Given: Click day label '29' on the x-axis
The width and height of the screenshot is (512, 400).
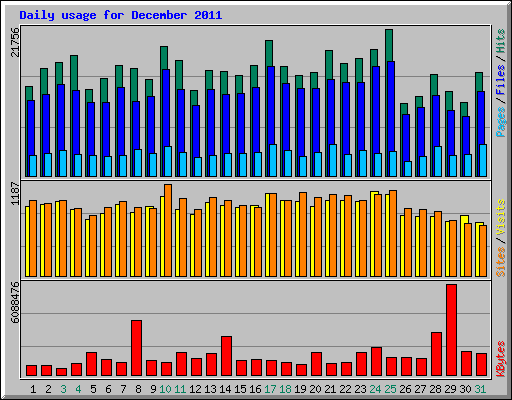Looking at the screenshot, I should (450, 389).
